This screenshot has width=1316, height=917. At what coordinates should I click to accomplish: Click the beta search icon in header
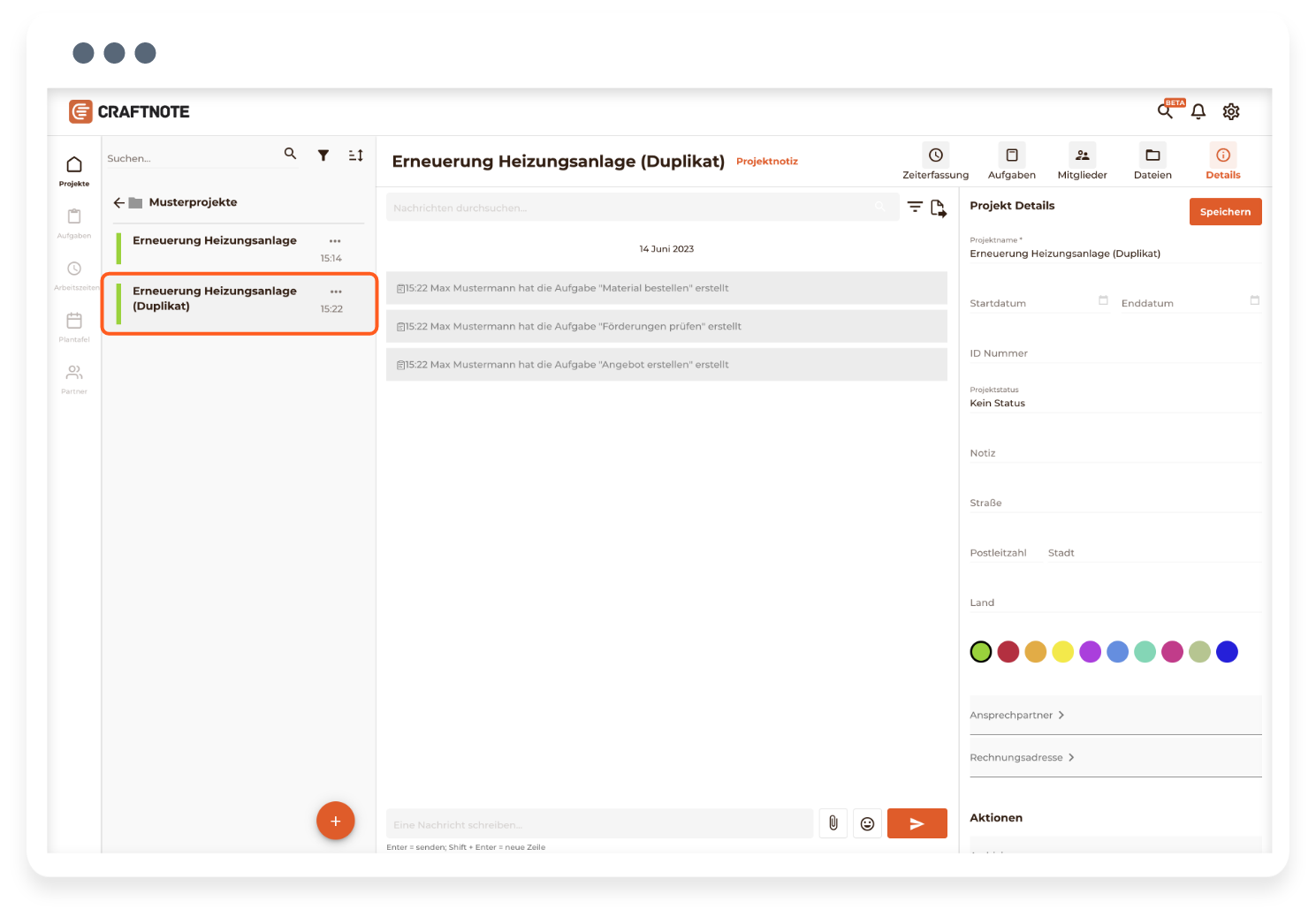[x=1166, y=111]
